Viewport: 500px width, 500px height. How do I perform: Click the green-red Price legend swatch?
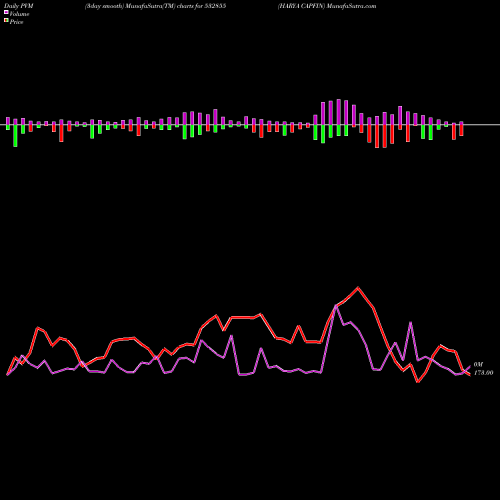[6, 20]
